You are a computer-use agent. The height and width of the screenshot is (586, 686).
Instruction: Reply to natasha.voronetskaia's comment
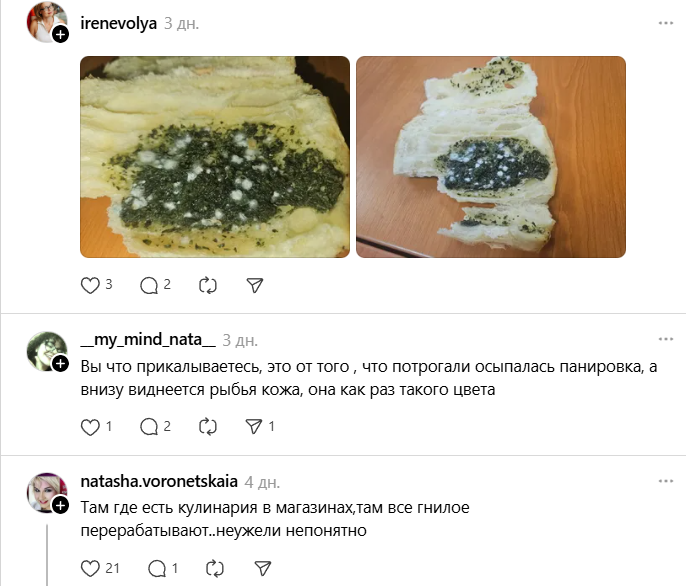[x=157, y=568]
